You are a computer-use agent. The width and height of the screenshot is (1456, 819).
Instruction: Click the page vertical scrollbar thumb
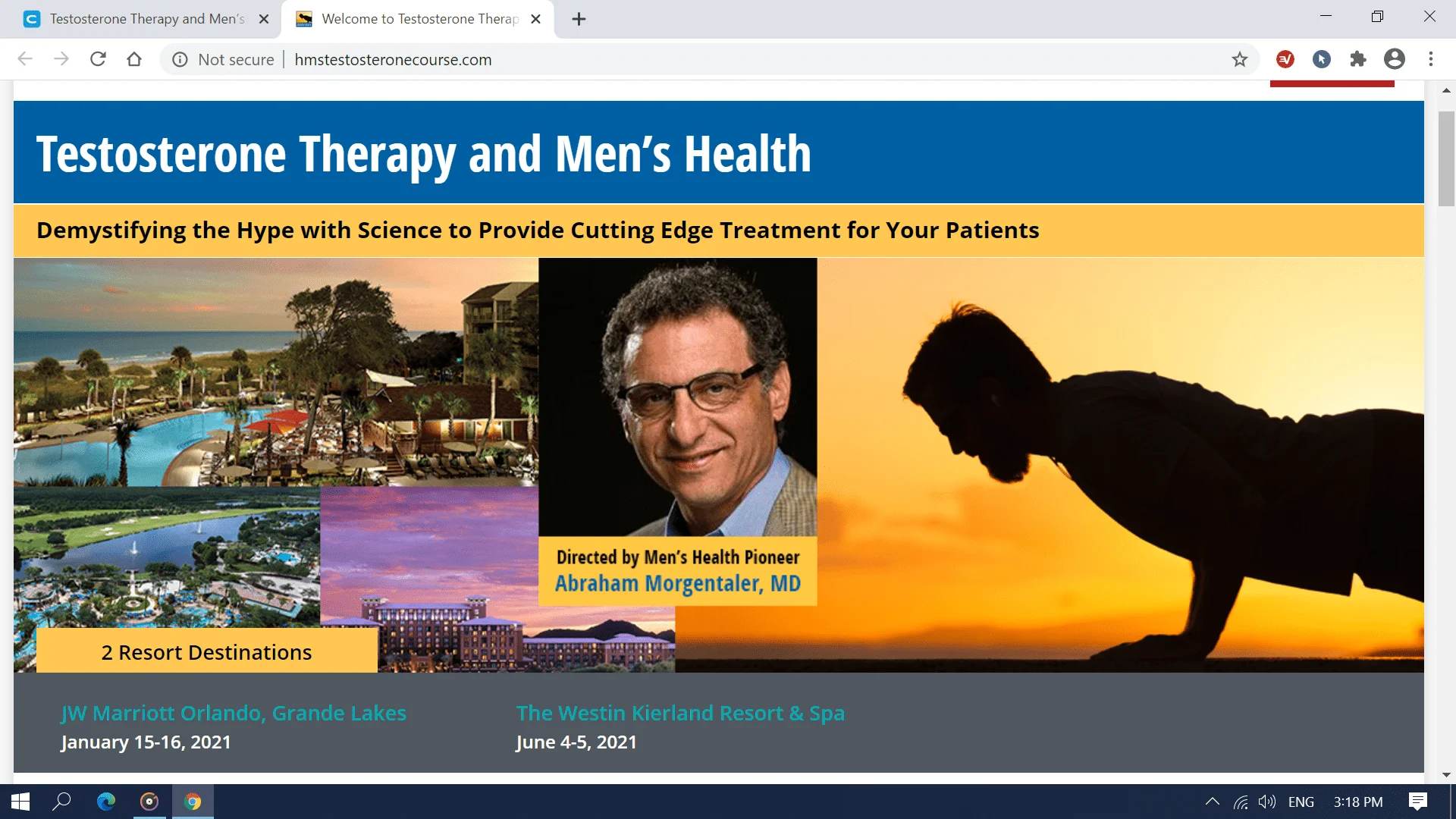(1446, 158)
